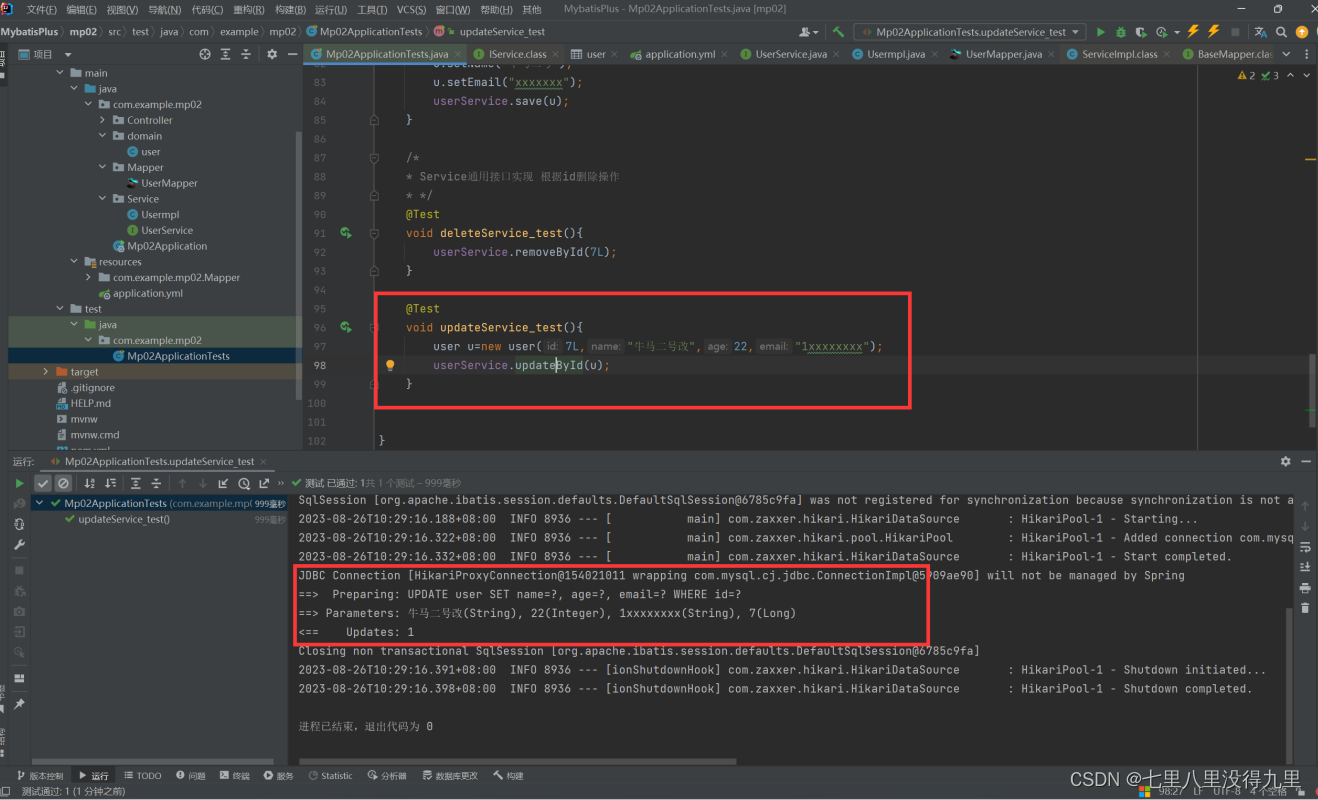
Task: Collapse the domain package in the project tree
Action: (103, 136)
